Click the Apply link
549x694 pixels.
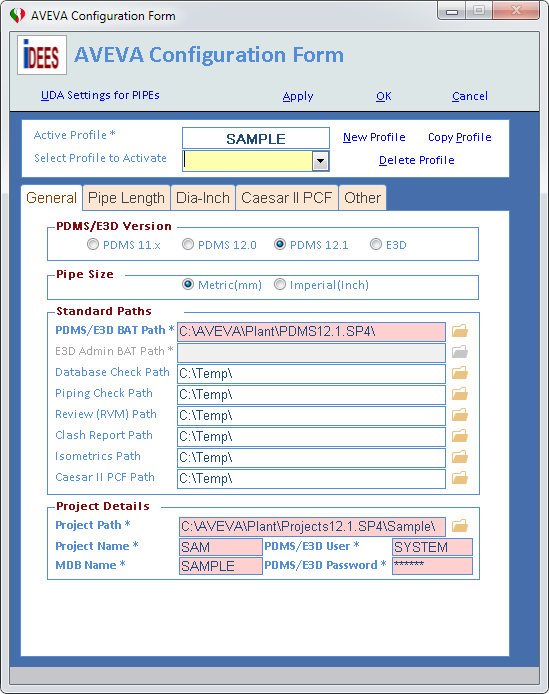[298, 96]
